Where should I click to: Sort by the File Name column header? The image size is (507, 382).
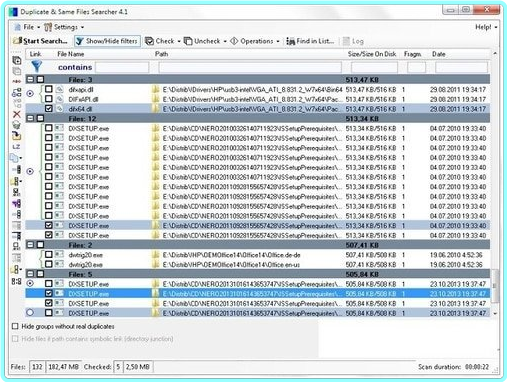pyautogui.click(x=71, y=54)
